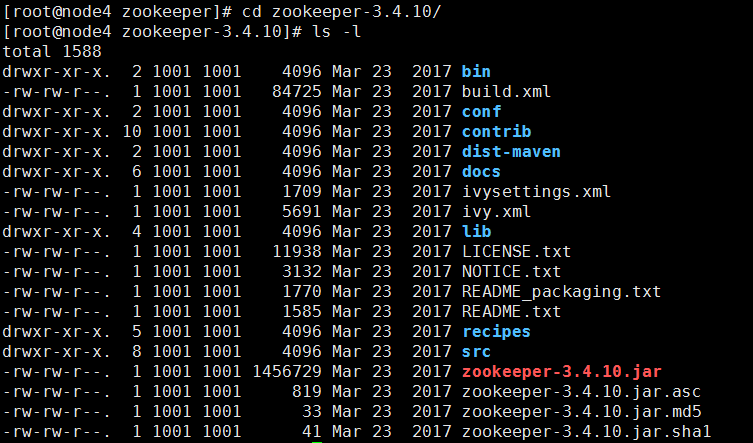Select README.txt file name

coord(511,312)
